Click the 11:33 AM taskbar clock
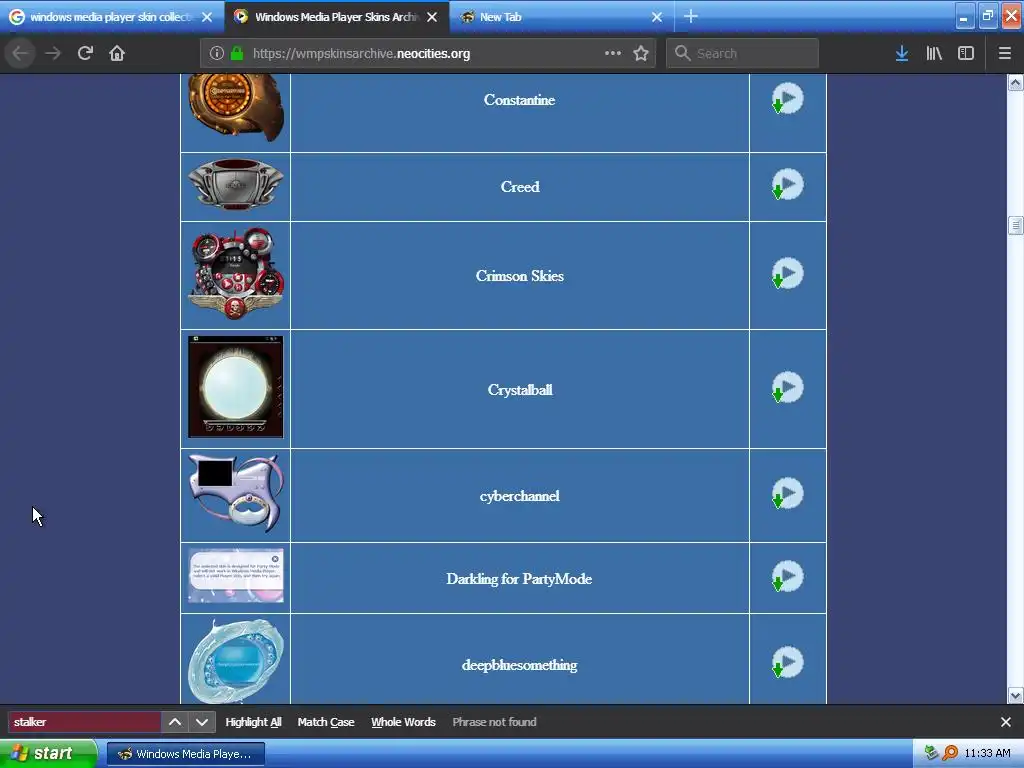Viewport: 1024px width, 768px height. (x=987, y=753)
